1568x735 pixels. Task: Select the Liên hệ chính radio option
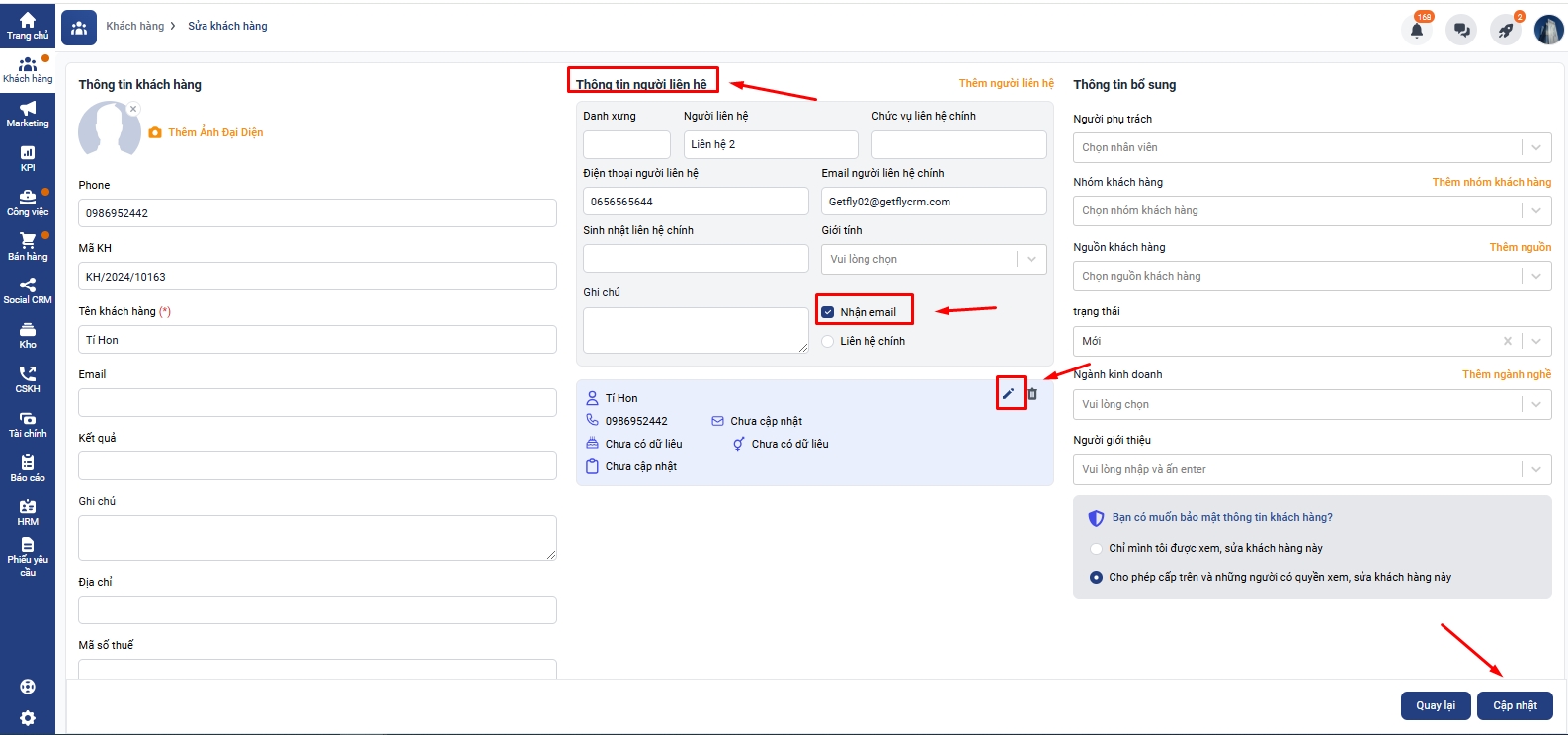pos(828,341)
